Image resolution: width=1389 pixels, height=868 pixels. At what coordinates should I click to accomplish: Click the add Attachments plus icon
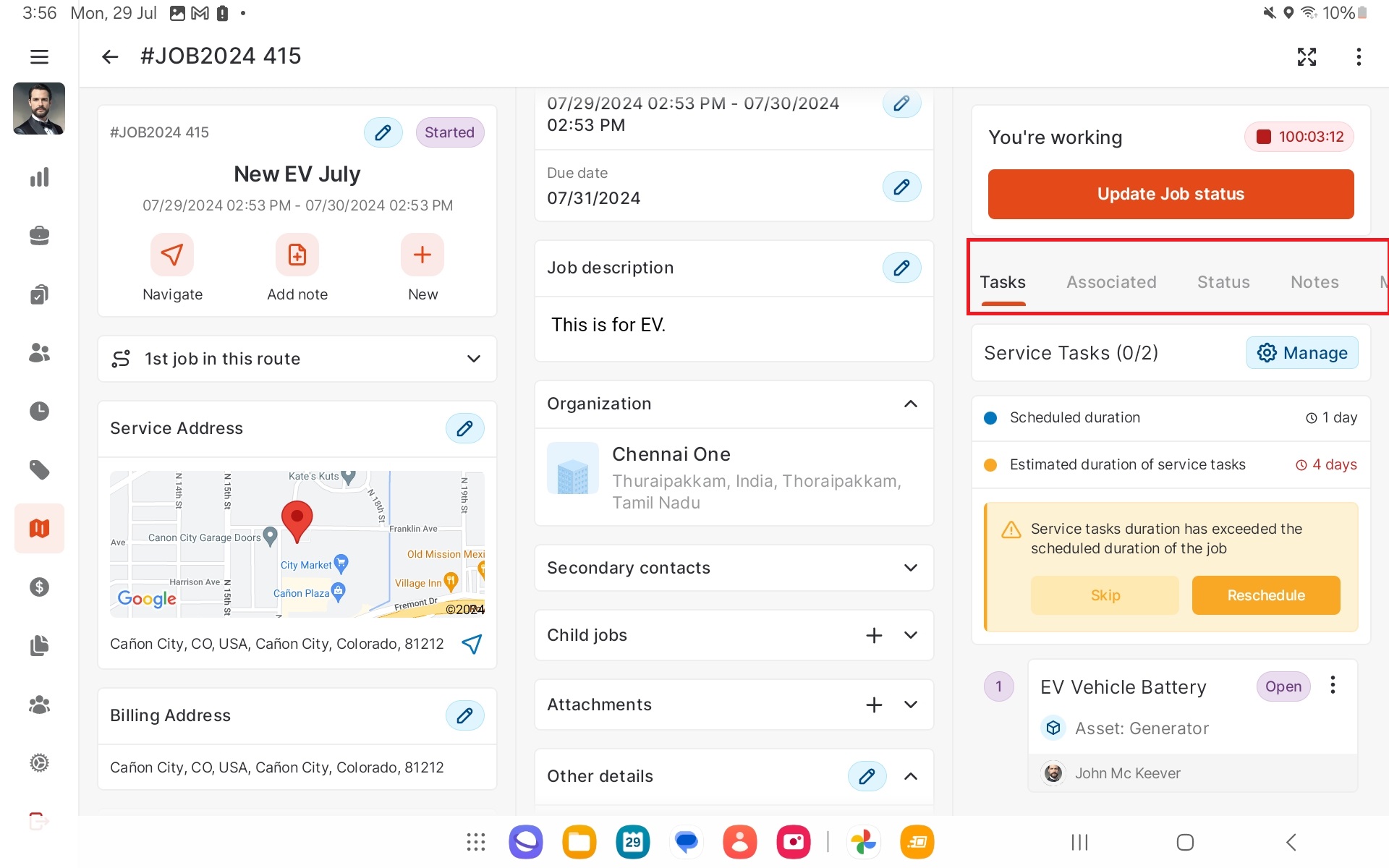click(x=874, y=705)
